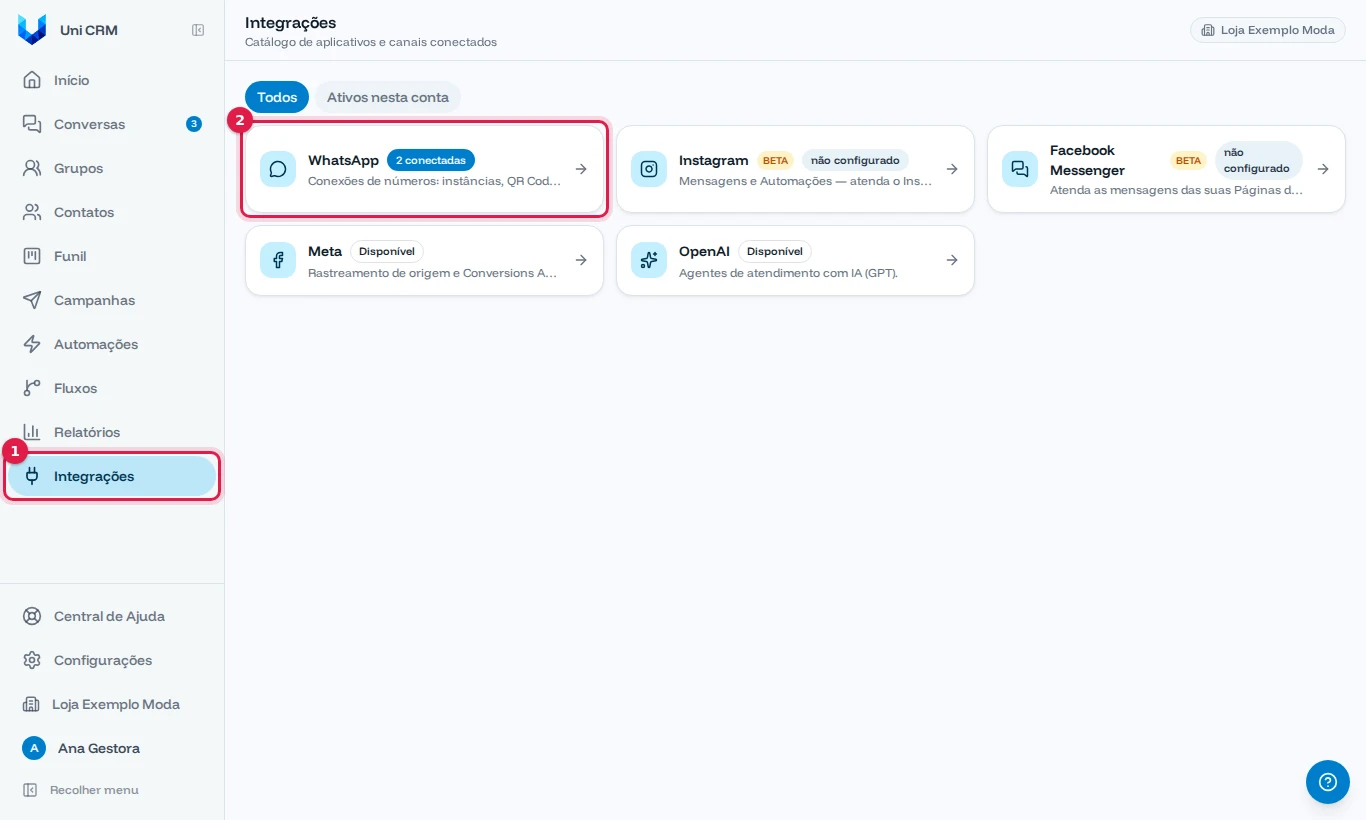Click the 2 conectadas badge
The image size is (1366, 820).
[x=431, y=160]
